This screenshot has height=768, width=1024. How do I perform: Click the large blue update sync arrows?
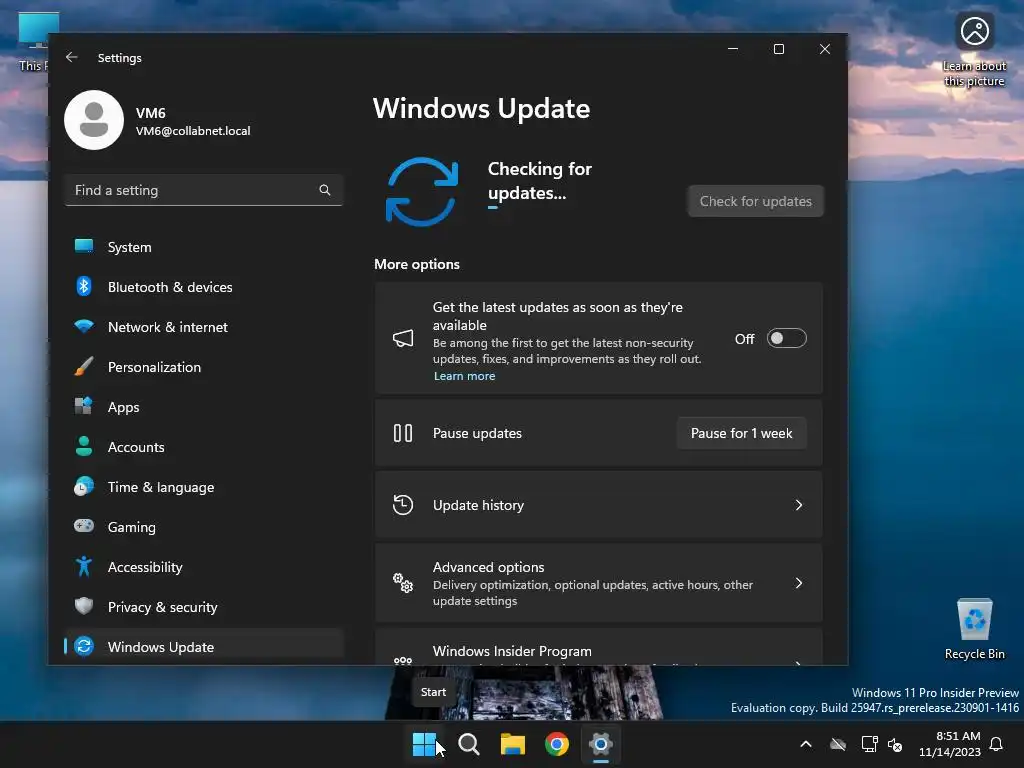pyautogui.click(x=422, y=191)
